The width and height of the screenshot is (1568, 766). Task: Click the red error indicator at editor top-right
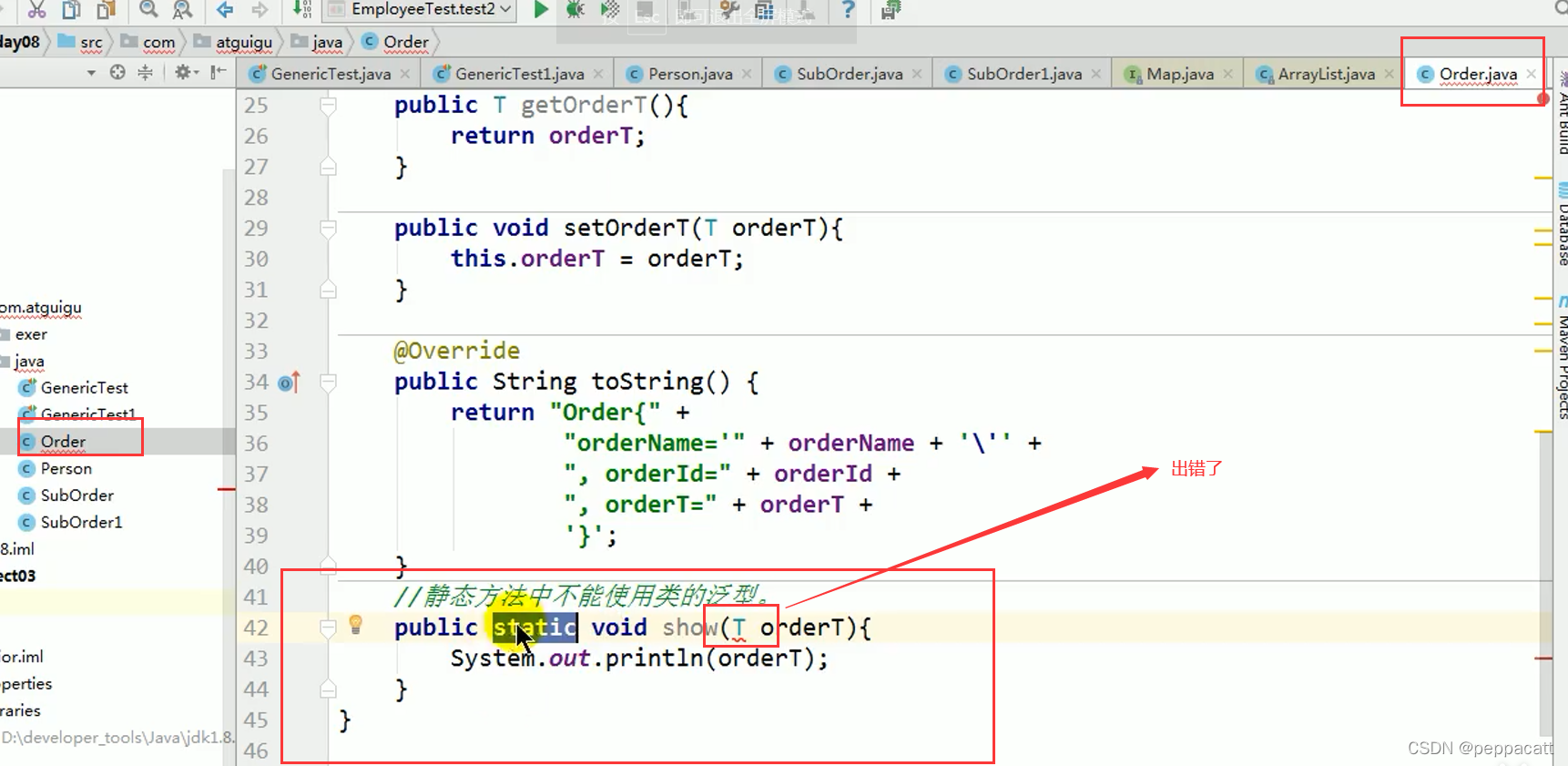tap(1543, 98)
